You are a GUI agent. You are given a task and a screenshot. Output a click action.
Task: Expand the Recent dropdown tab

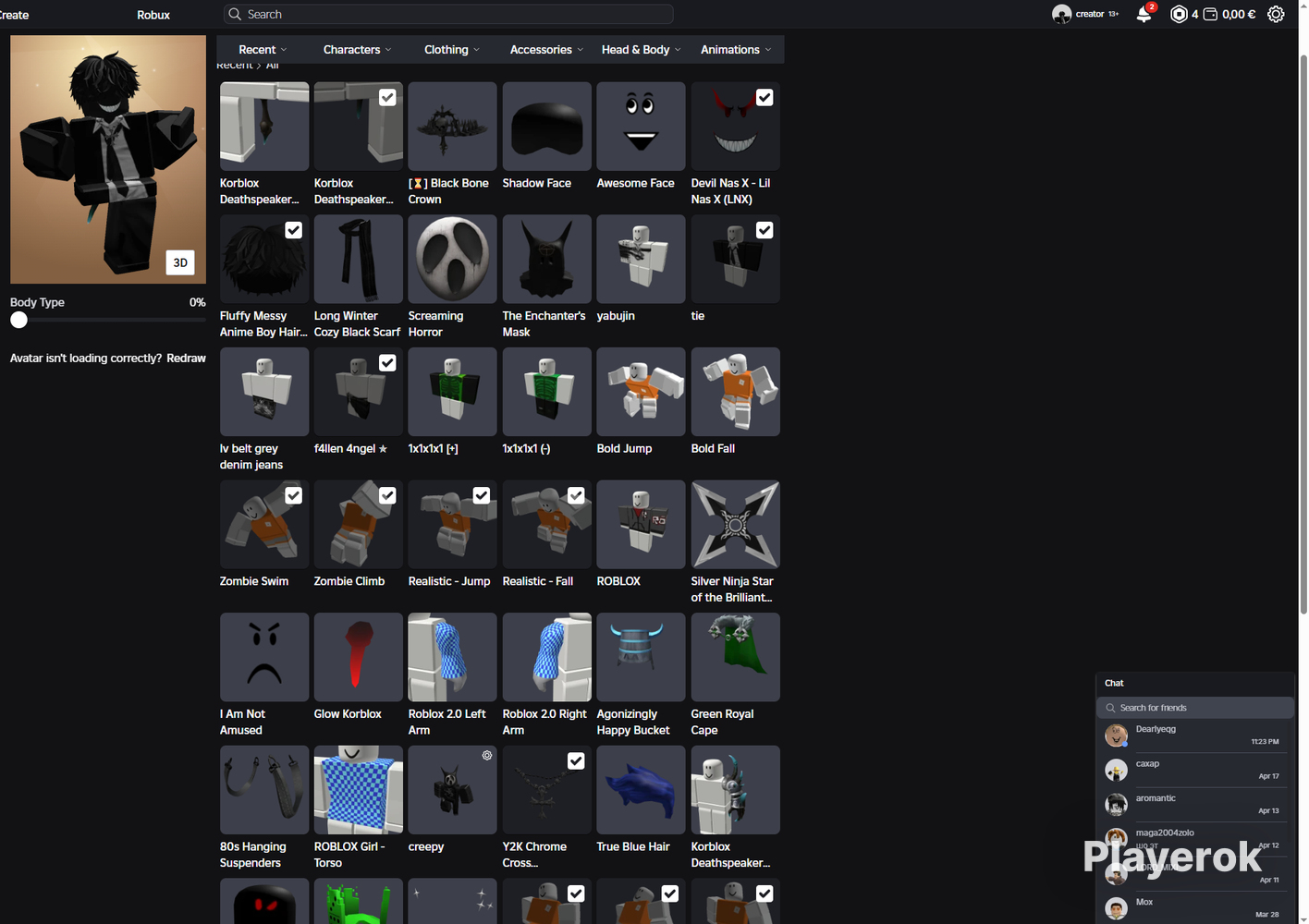click(x=263, y=50)
